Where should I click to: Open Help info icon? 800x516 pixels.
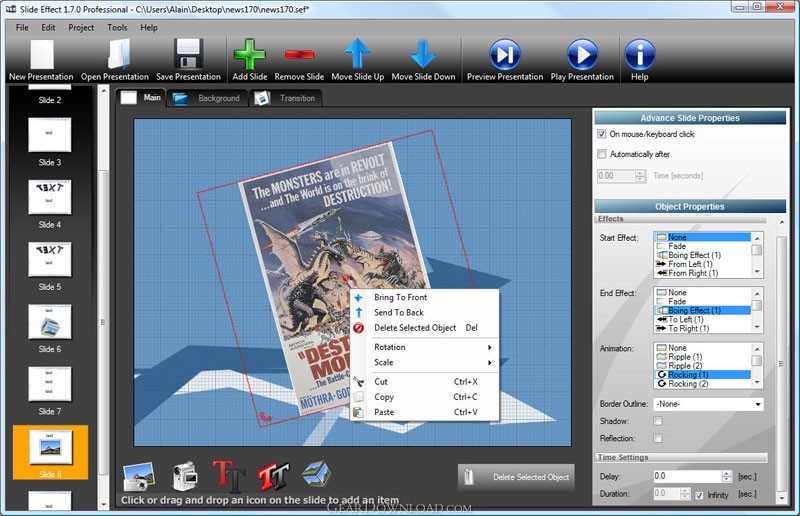(640, 54)
